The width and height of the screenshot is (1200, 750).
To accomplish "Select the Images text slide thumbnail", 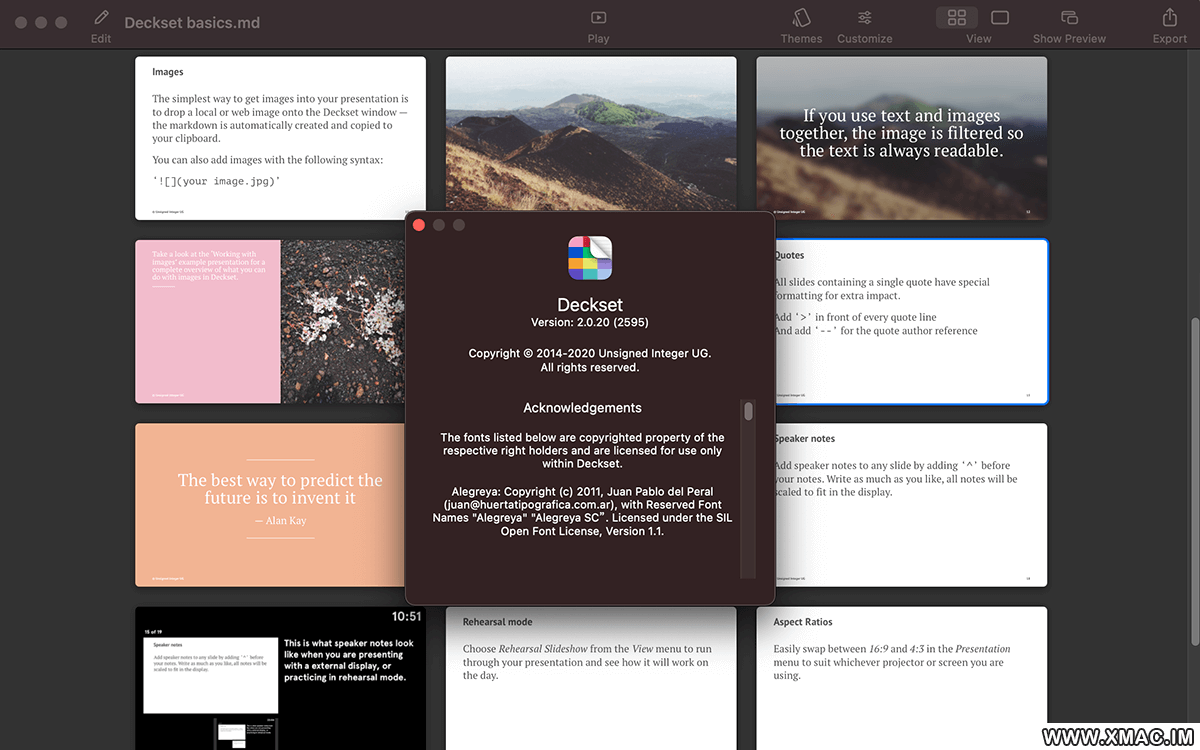I will coord(280,138).
